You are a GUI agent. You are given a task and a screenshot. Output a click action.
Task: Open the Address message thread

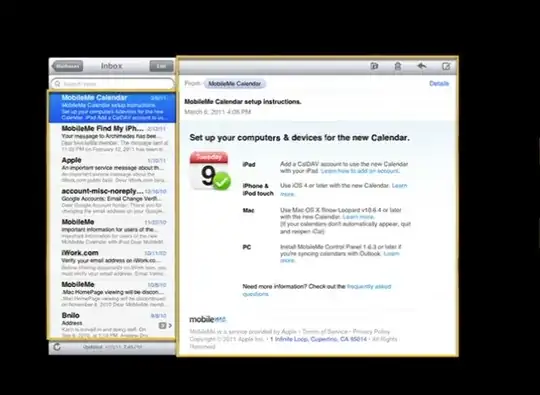(x=112, y=324)
